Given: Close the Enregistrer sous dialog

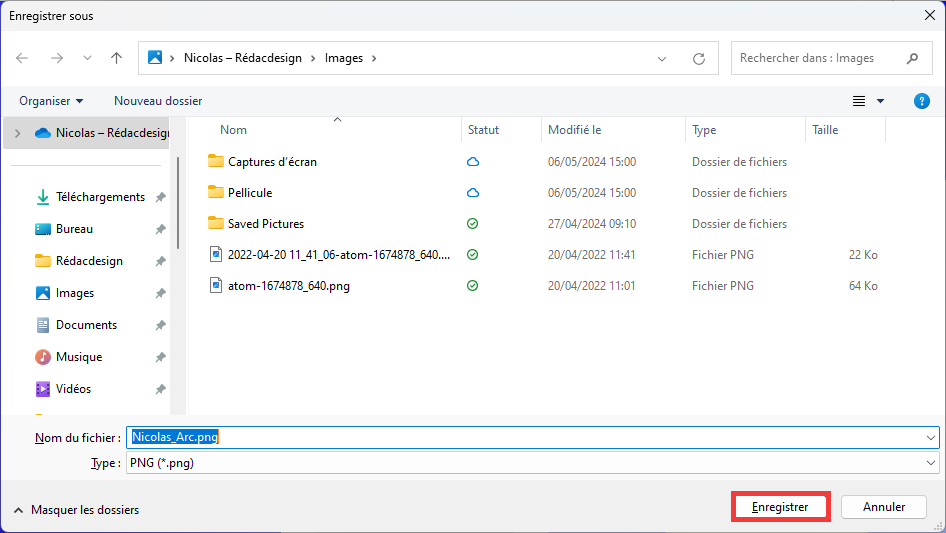Looking at the screenshot, I should tap(930, 15).
